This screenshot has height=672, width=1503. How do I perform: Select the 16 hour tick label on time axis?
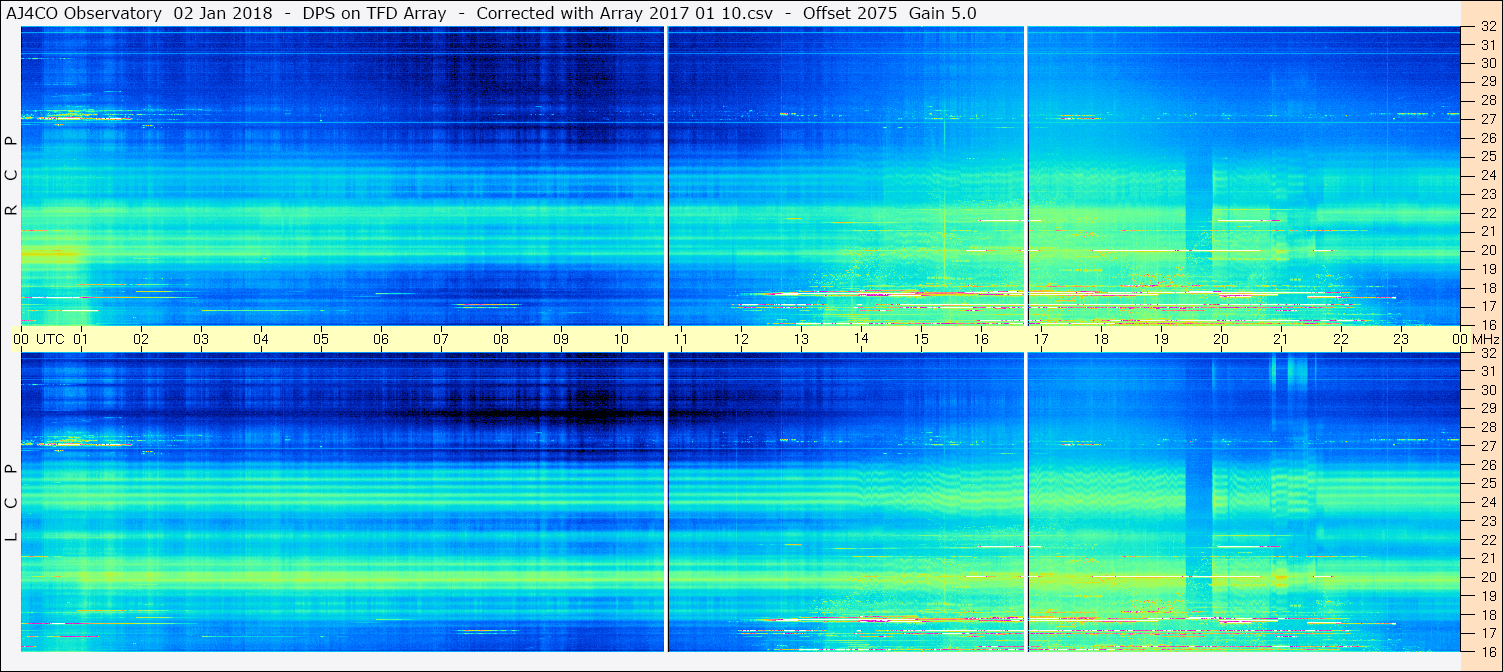tap(981, 339)
